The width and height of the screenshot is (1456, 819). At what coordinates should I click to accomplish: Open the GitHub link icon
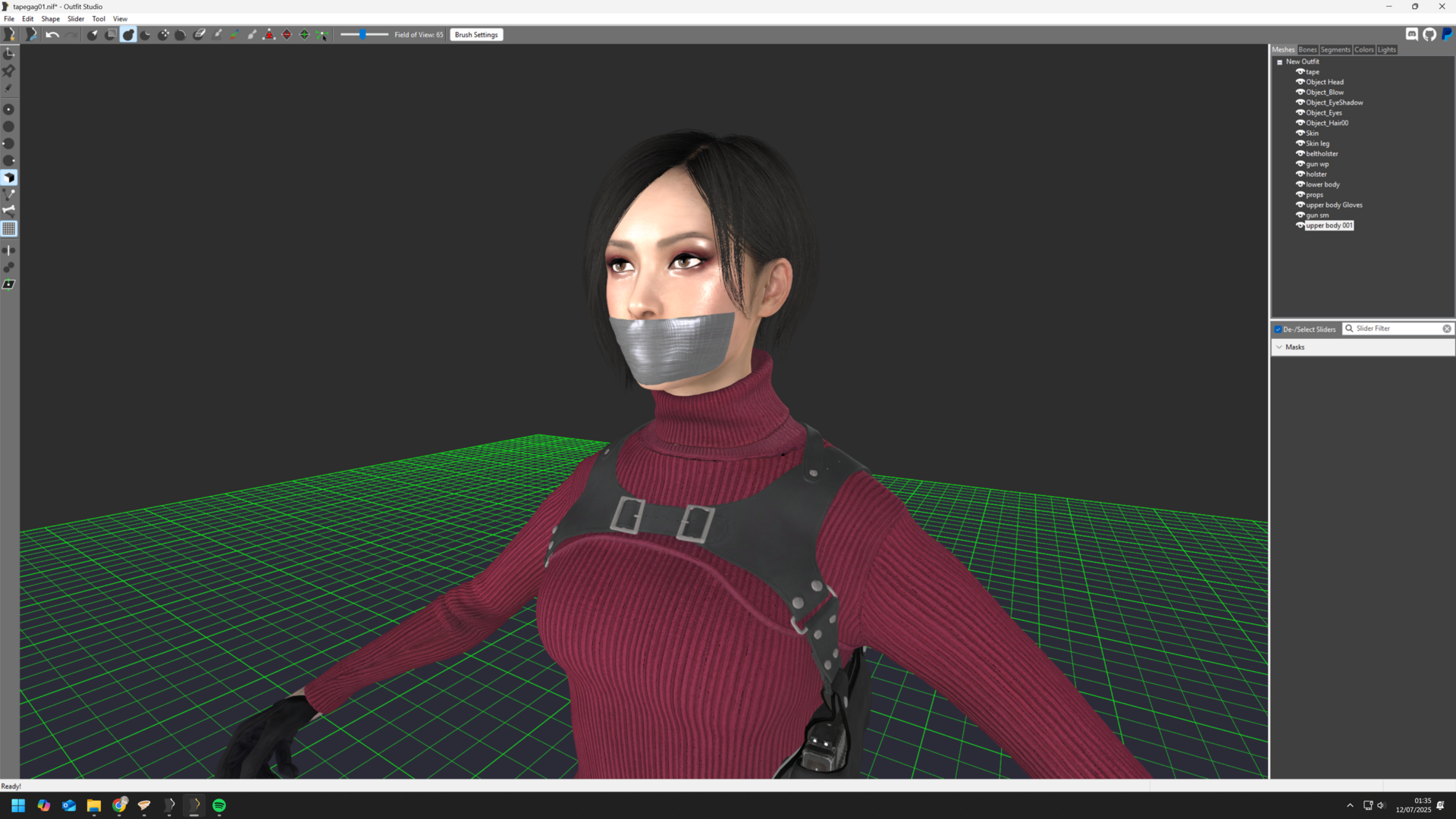(1429, 34)
